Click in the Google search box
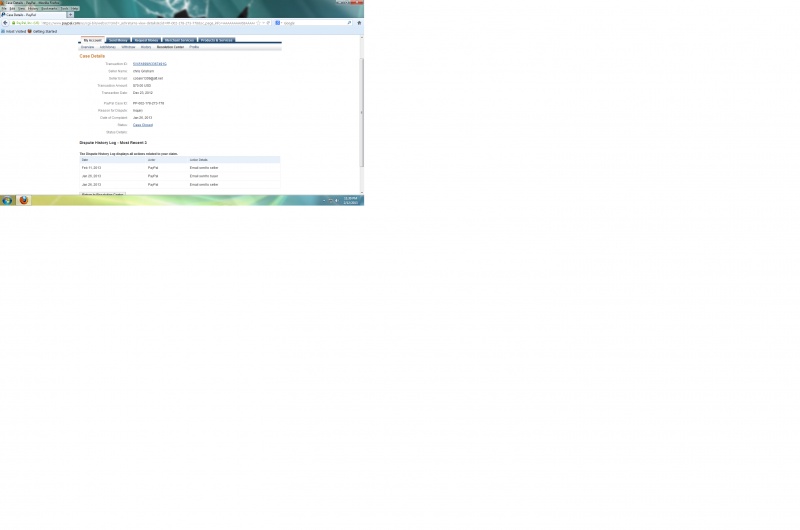Screen dimensions: 800x530 pyautogui.click(x=314, y=23)
